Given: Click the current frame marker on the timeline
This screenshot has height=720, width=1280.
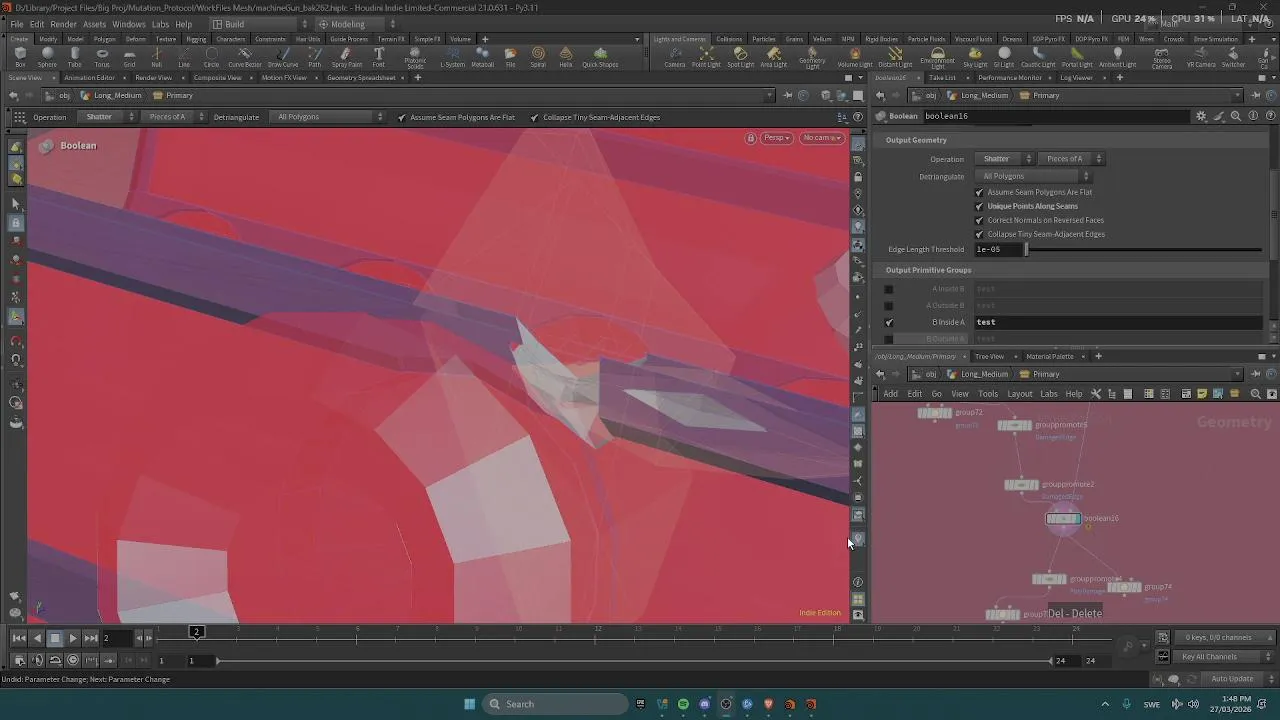Looking at the screenshot, I should [x=197, y=632].
